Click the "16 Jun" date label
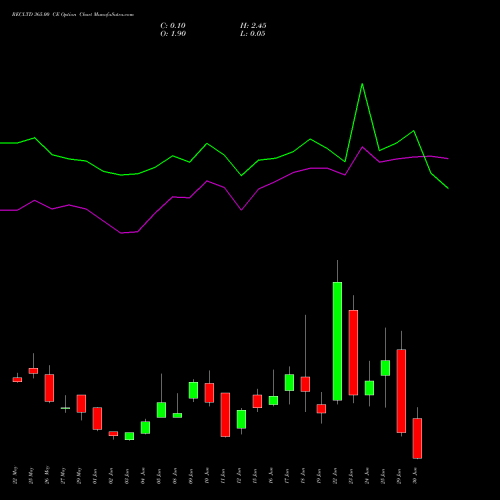Viewport: 500px width, 500px height. [x=271, y=476]
